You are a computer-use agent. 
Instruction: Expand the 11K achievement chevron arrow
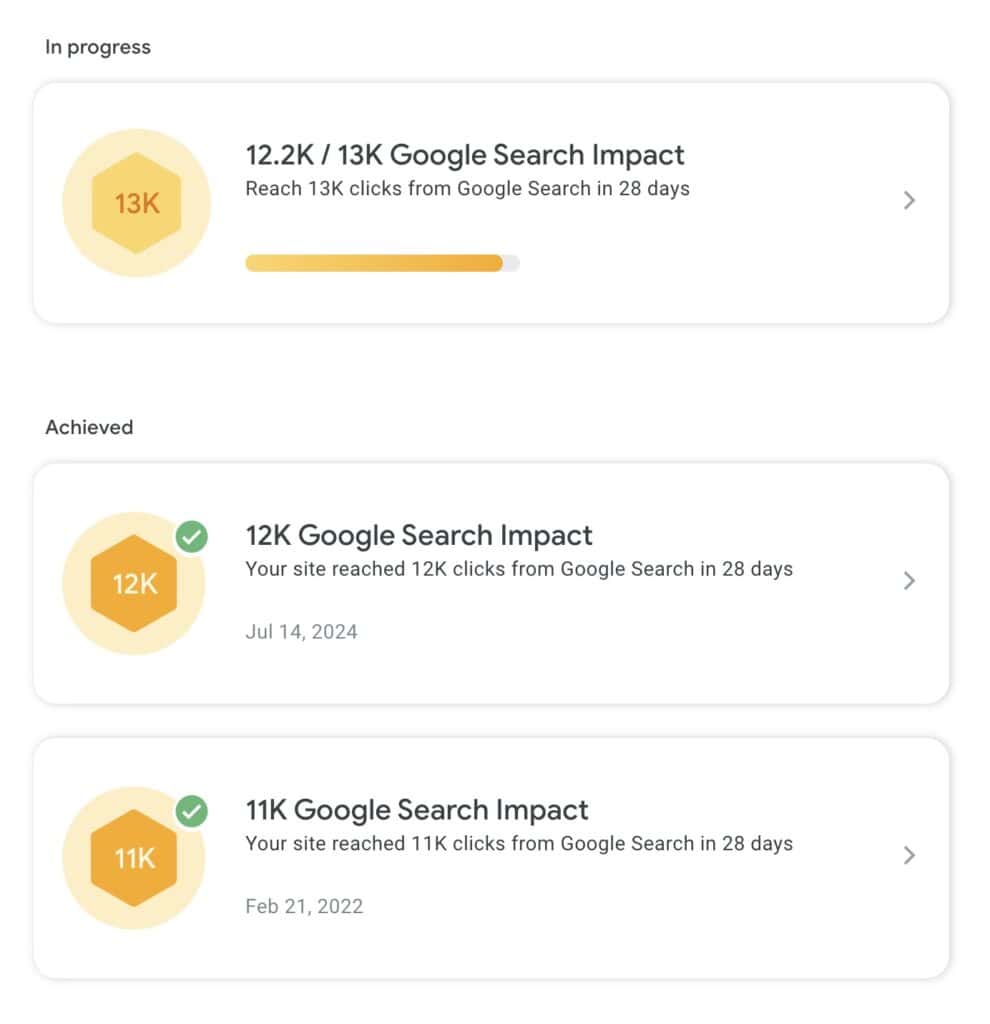point(909,855)
